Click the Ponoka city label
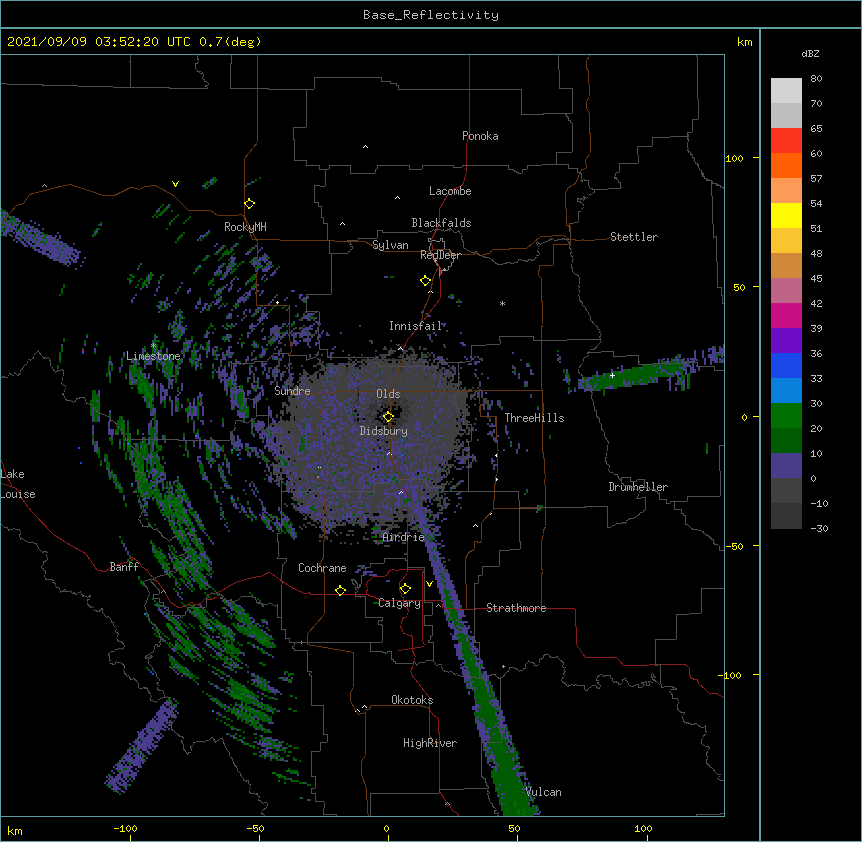The width and height of the screenshot is (862, 842). [x=480, y=136]
